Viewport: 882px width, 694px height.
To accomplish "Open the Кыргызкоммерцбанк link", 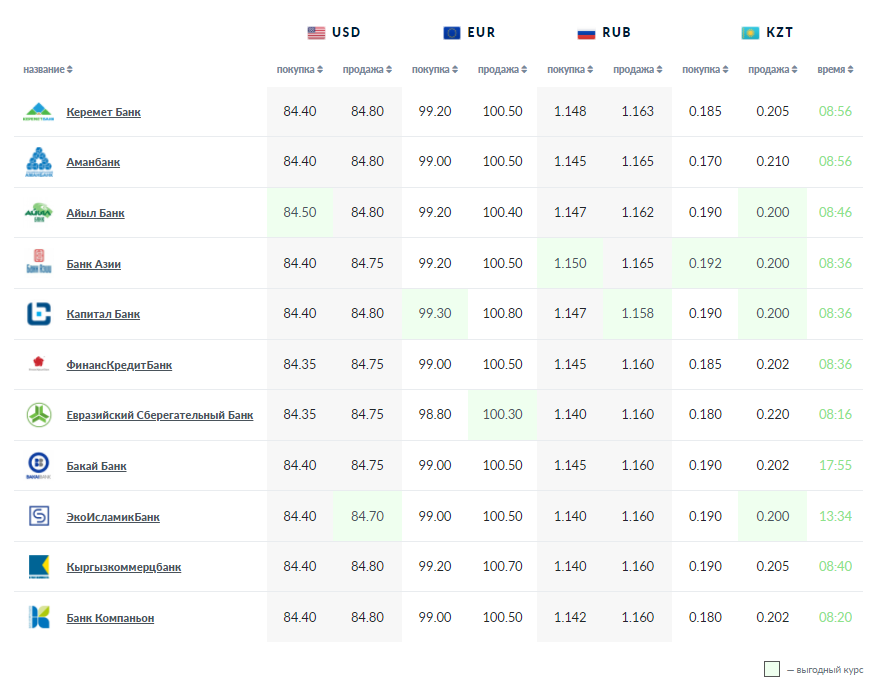I will (123, 567).
